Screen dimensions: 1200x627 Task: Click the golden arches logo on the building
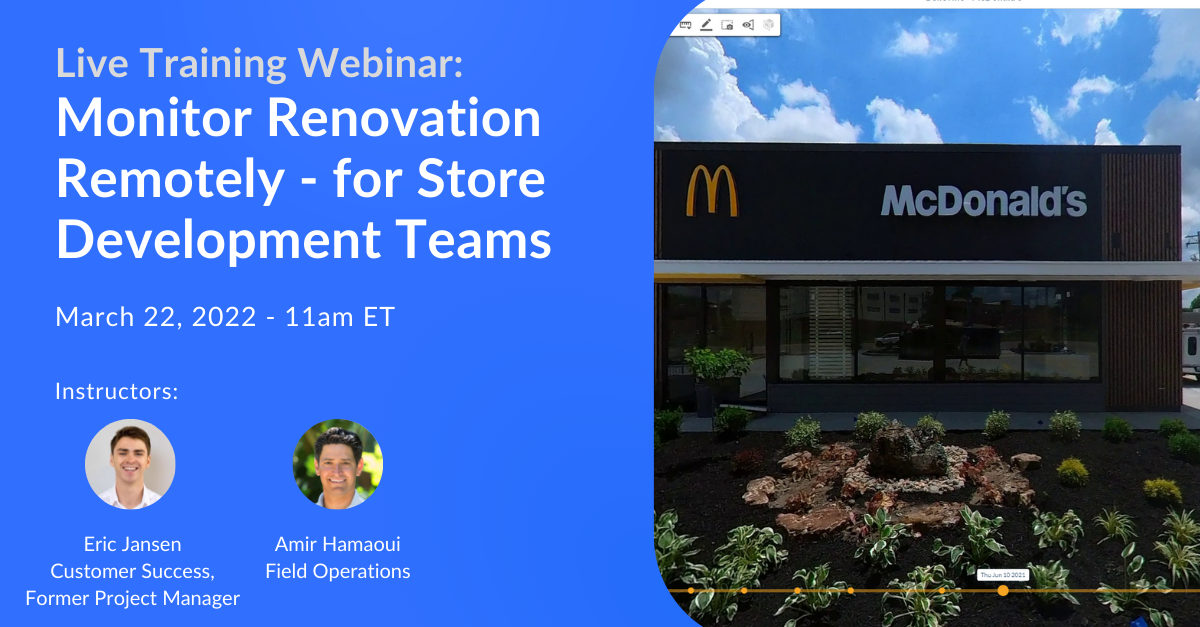coord(712,191)
